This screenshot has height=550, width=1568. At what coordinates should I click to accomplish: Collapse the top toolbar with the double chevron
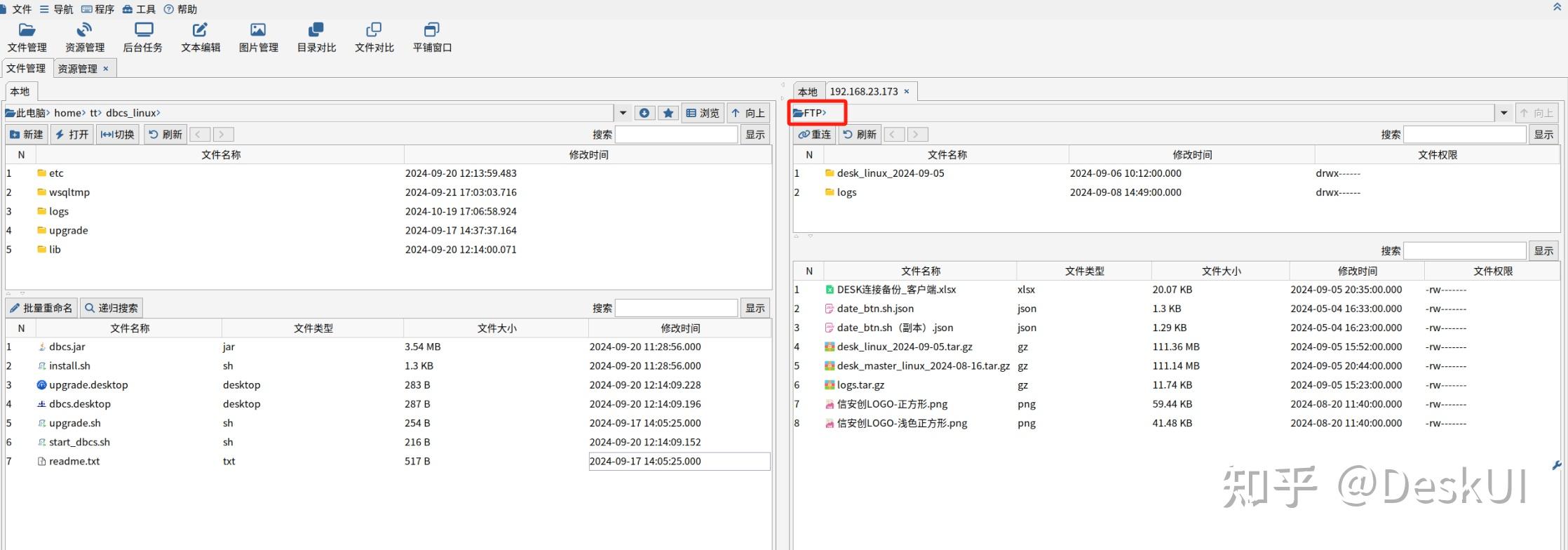[1557, 7]
